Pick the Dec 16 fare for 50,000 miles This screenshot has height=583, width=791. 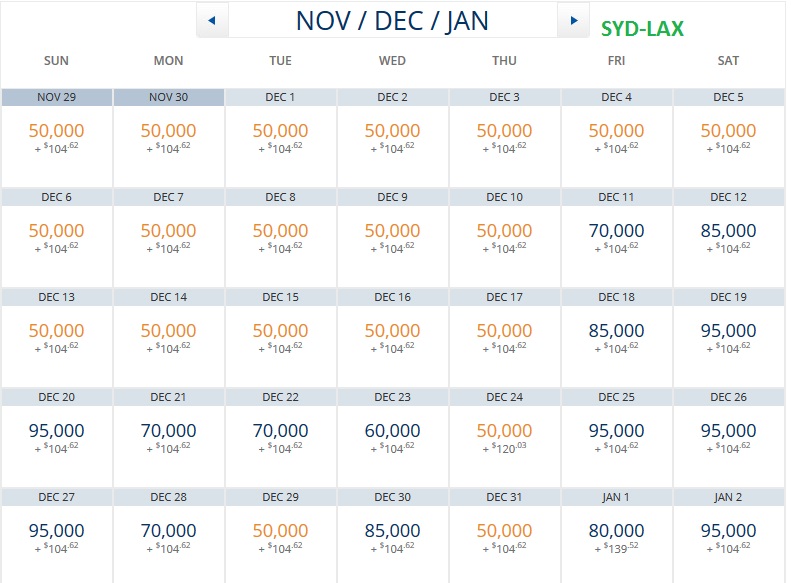coord(392,337)
